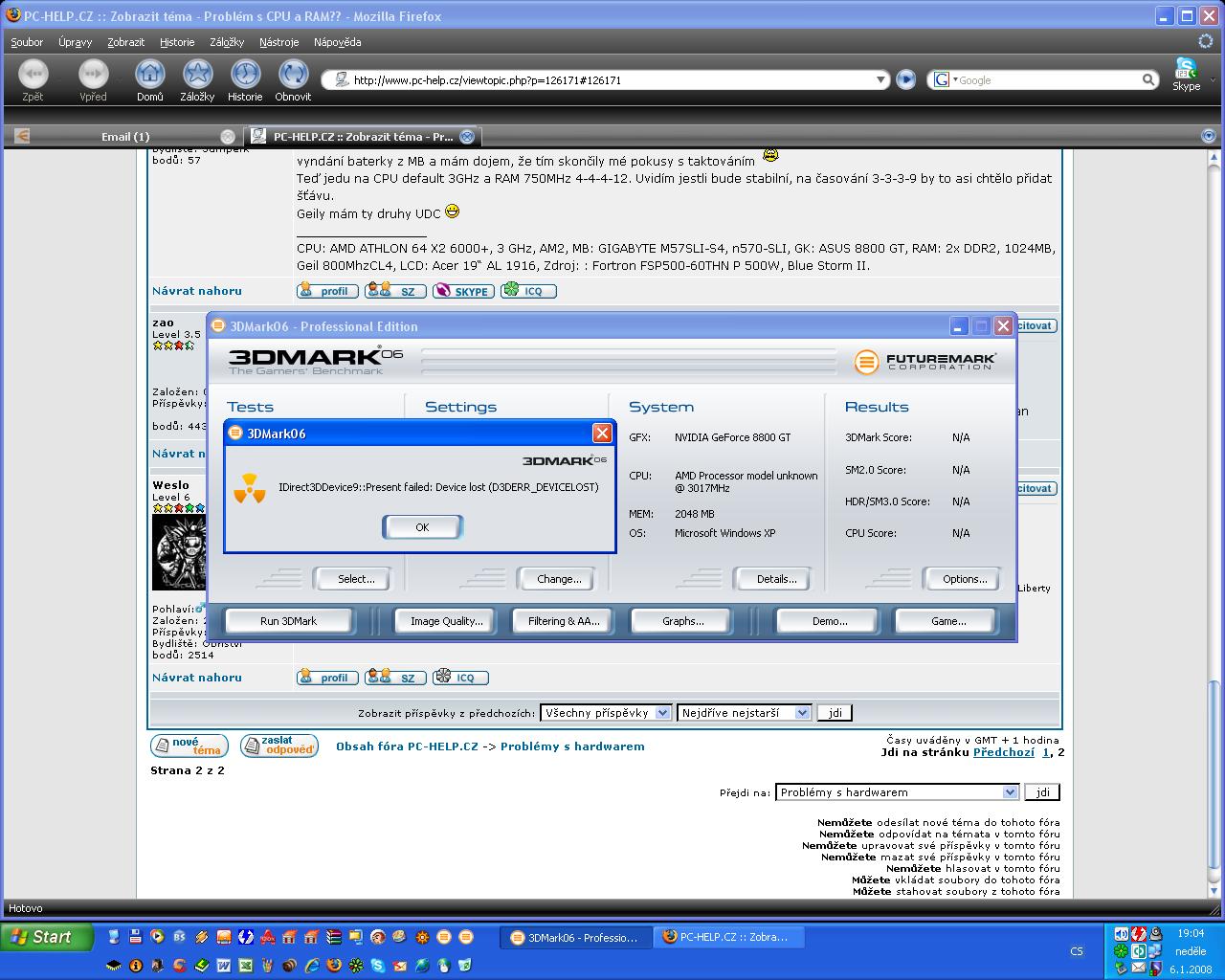This screenshot has width=1225, height=980.
Task: Open the Windows Start button
Action: click(46, 937)
